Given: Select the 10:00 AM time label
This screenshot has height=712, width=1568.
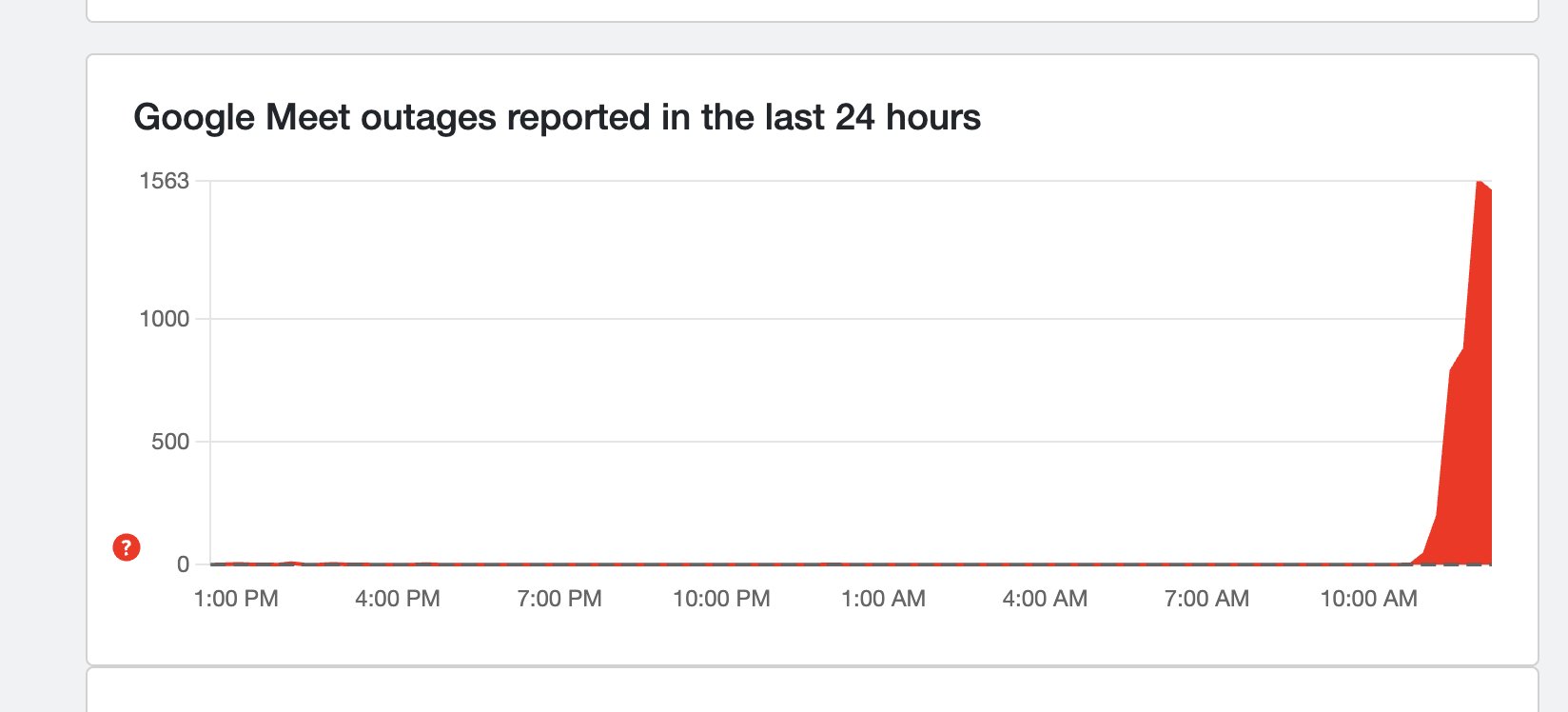Looking at the screenshot, I should tap(1368, 599).
